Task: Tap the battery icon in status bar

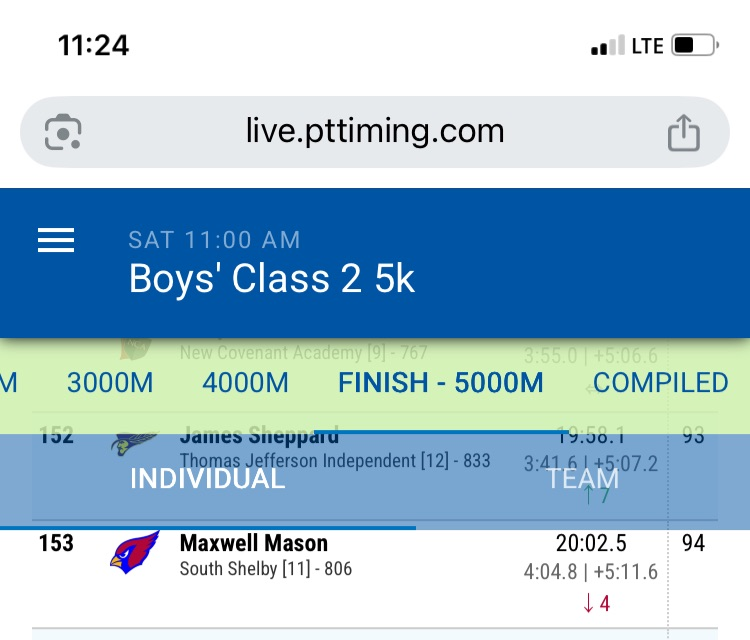Action: click(x=695, y=46)
